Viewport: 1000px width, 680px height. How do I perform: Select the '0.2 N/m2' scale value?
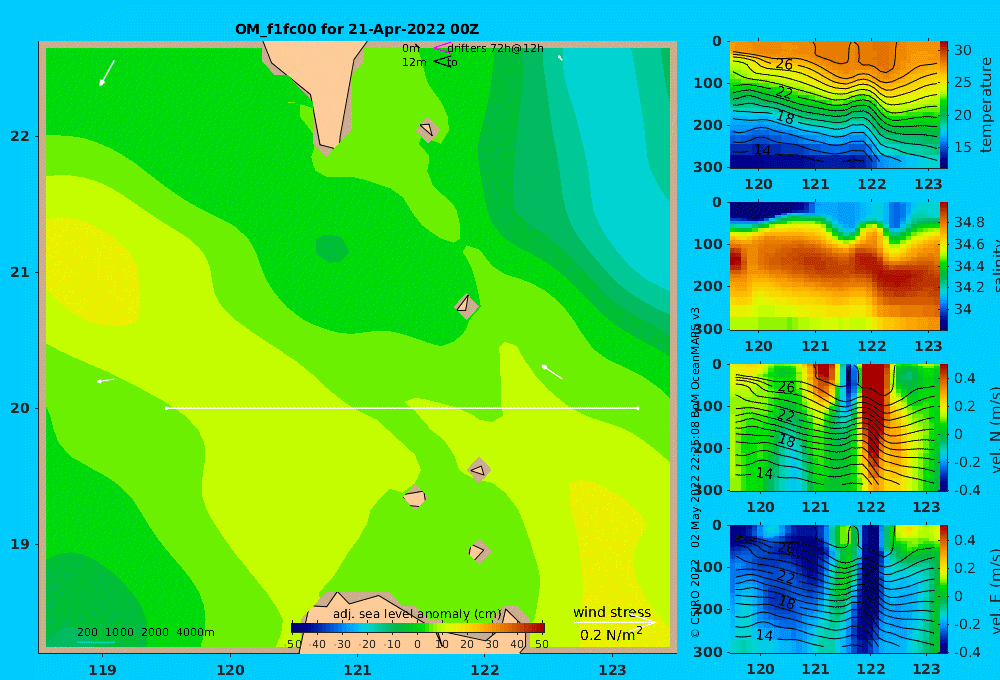(x=611, y=635)
